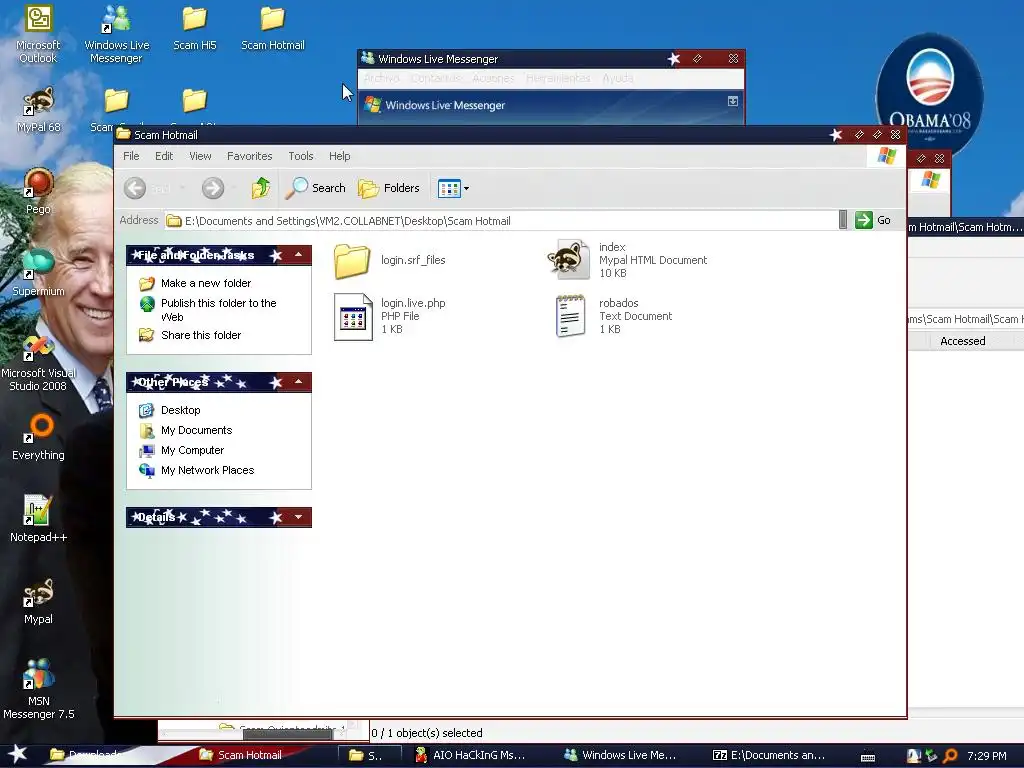Image resolution: width=1024 pixels, height=768 pixels.
Task: Toggle the Folders tree pane
Action: (389, 188)
